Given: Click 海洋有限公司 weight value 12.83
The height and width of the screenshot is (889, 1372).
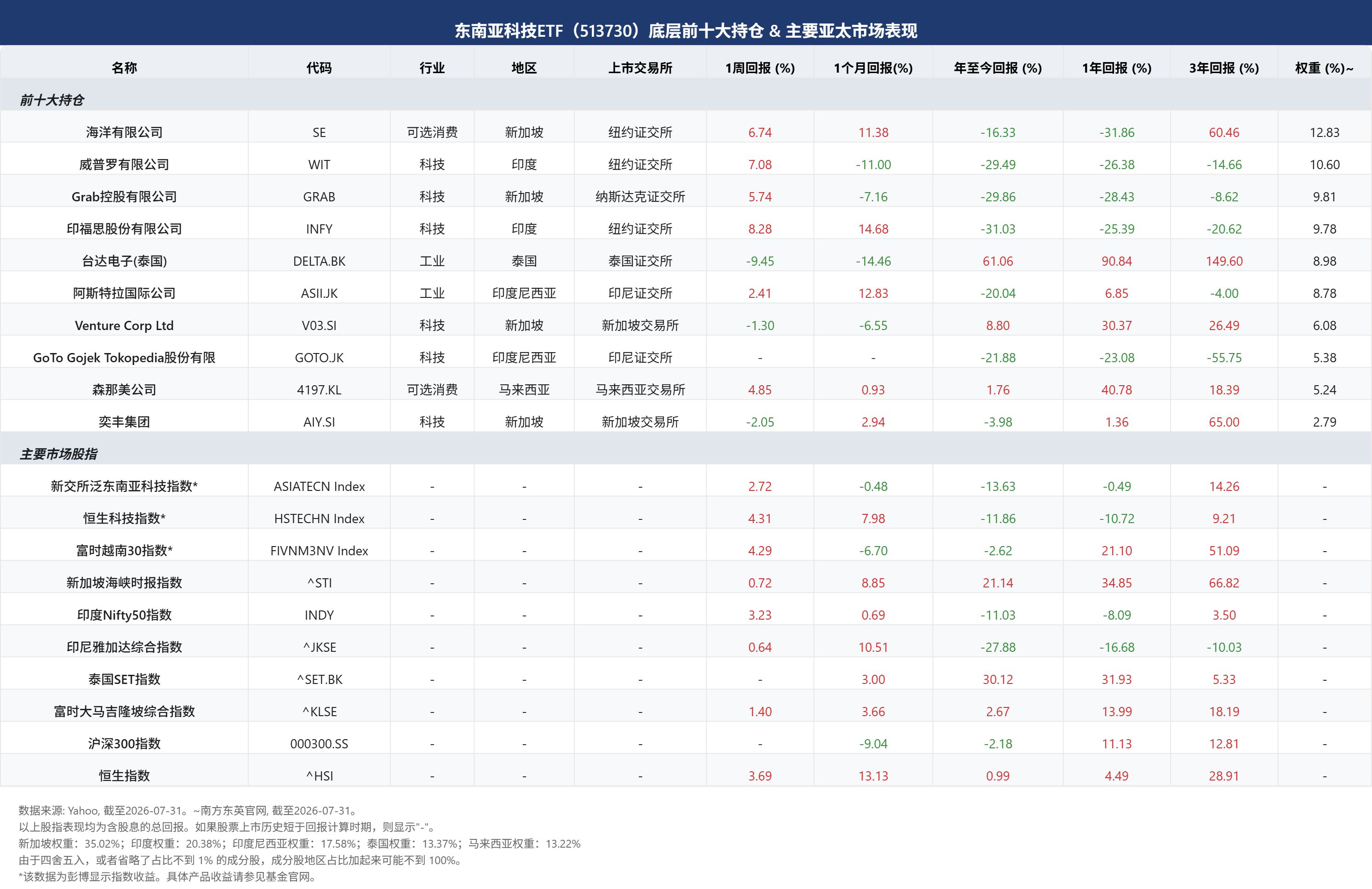Looking at the screenshot, I should point(1324,132).
